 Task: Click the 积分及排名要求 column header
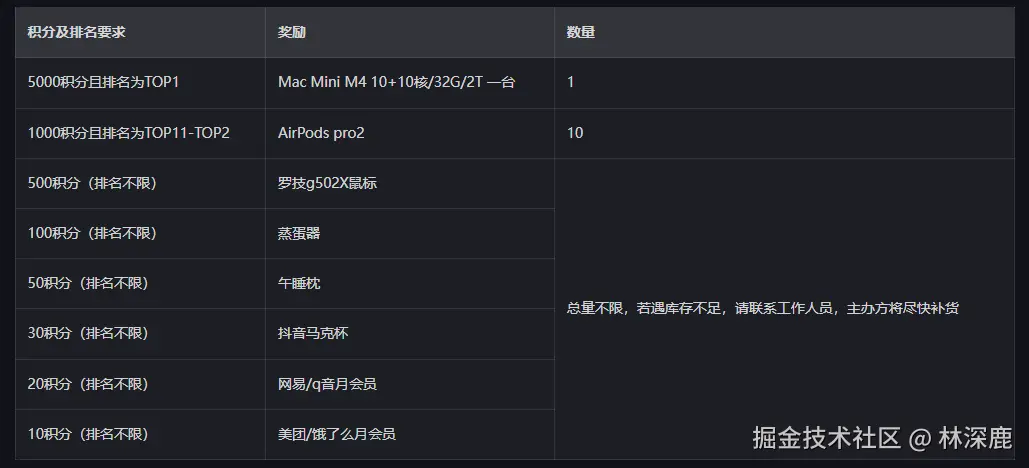77,32
